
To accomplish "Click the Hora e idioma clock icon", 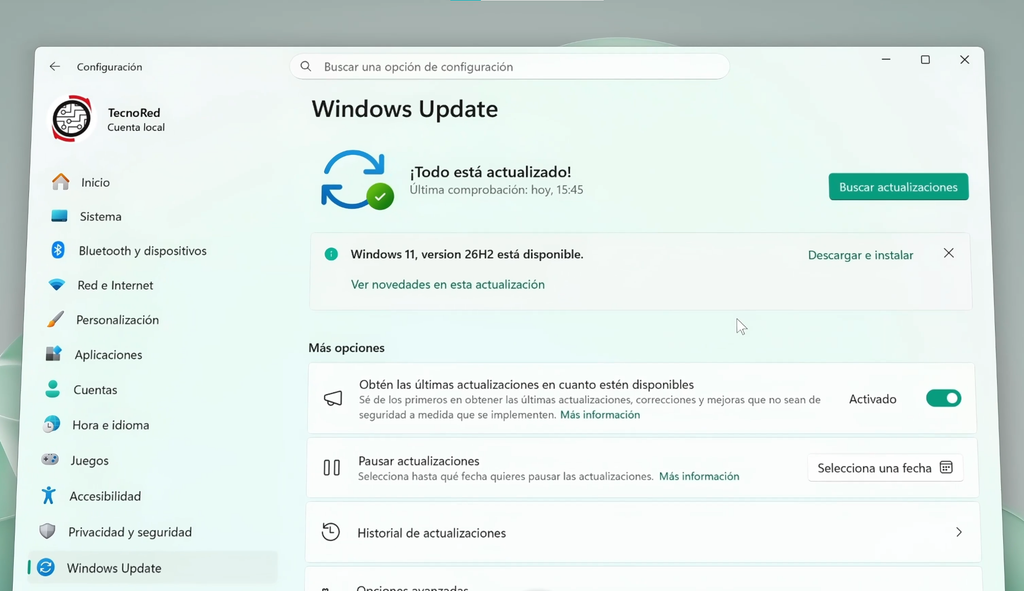I will [51, 424].
